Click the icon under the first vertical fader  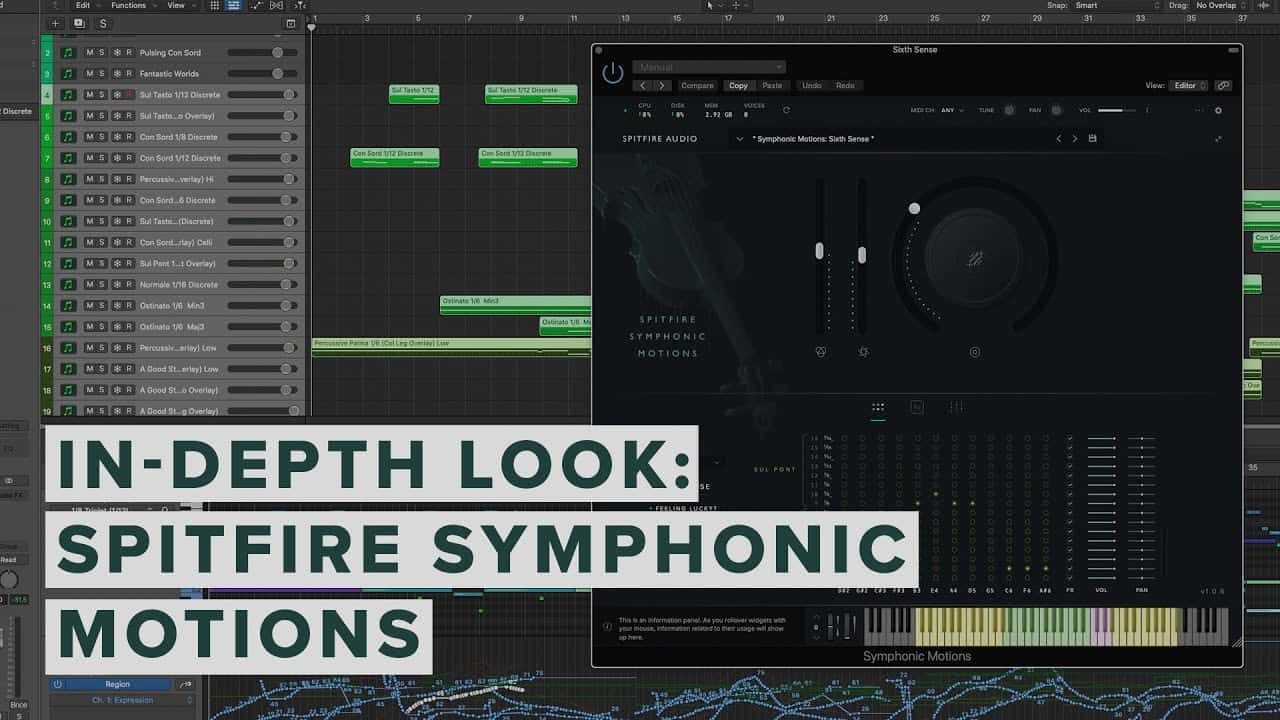(820, 352)
